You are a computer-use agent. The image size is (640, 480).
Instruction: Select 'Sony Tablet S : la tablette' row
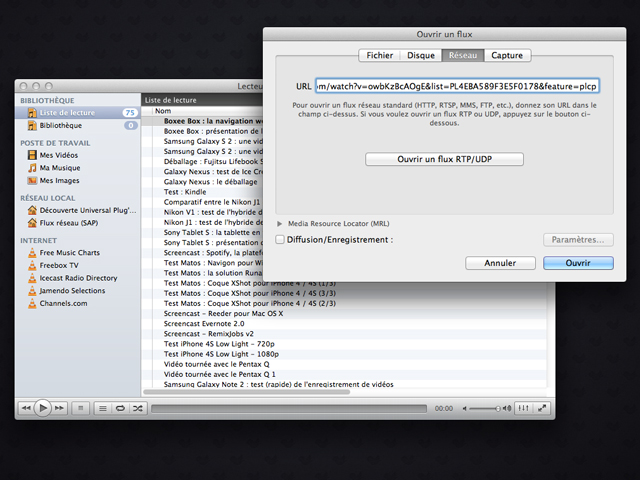202,232
